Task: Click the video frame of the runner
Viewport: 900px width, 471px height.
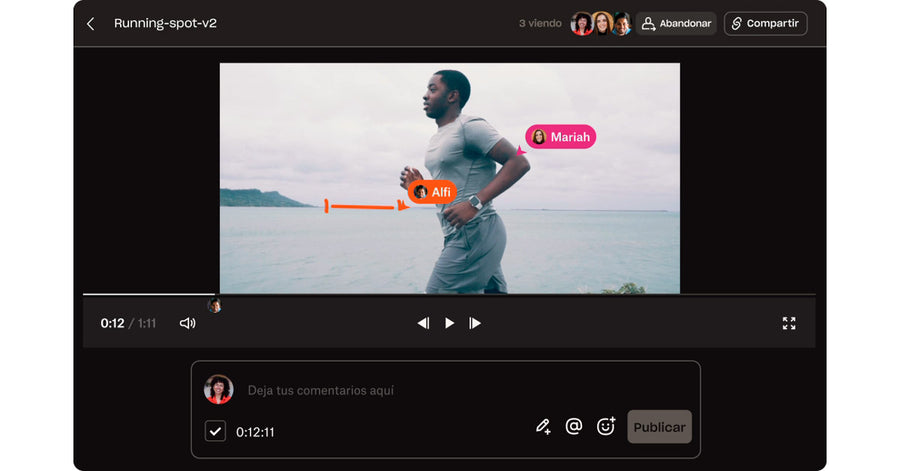Action: [x=450, y=178]
